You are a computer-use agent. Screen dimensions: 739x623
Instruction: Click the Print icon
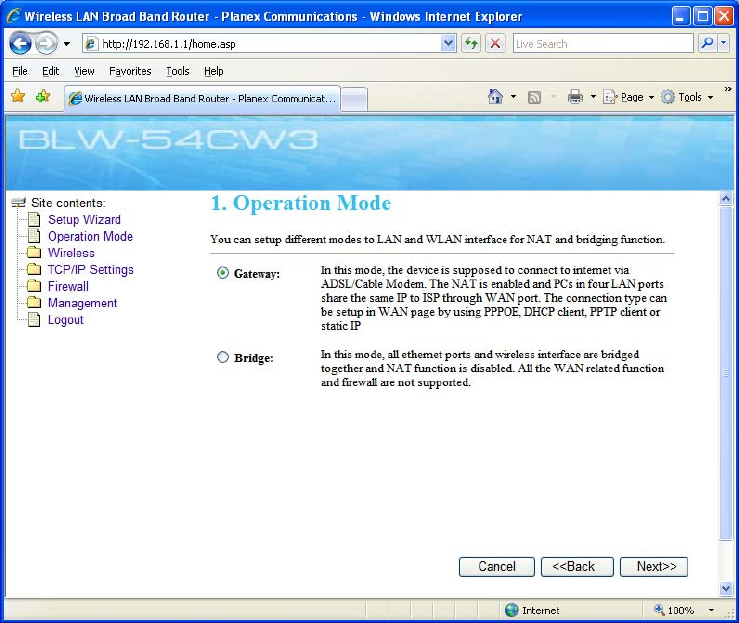click(575, 97)
